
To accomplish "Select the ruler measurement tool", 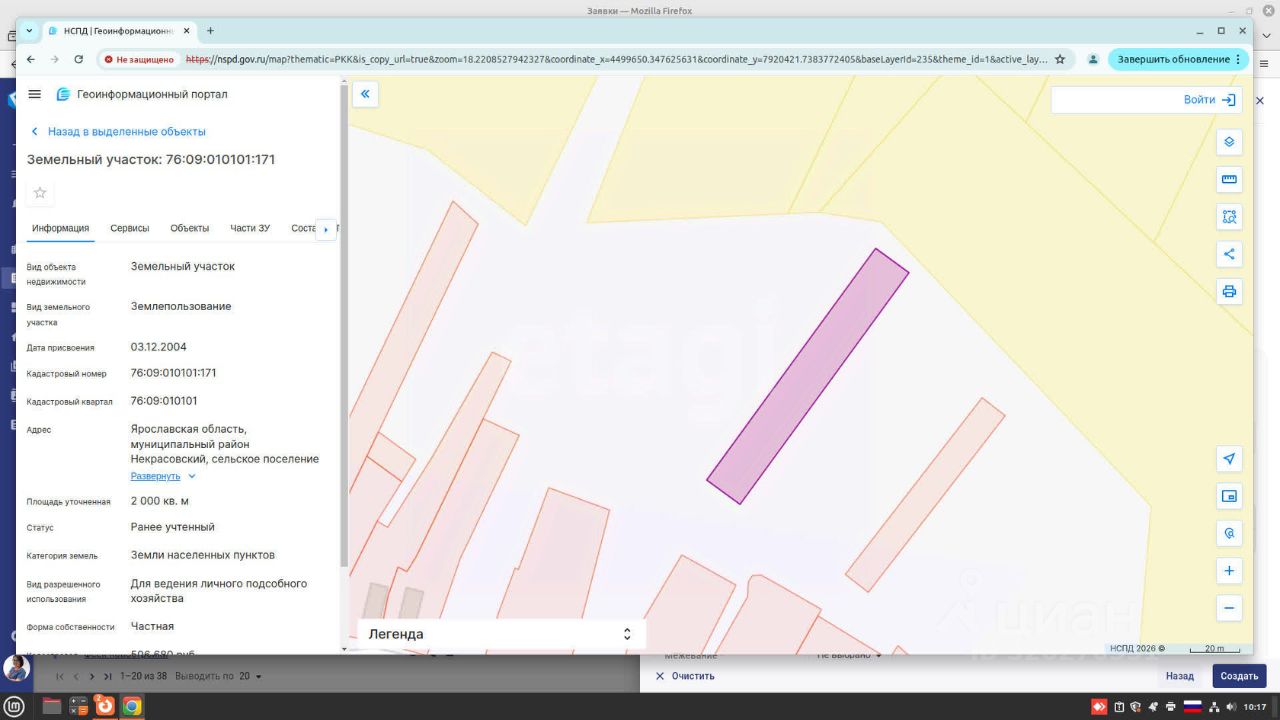I will pos(1229,180).
